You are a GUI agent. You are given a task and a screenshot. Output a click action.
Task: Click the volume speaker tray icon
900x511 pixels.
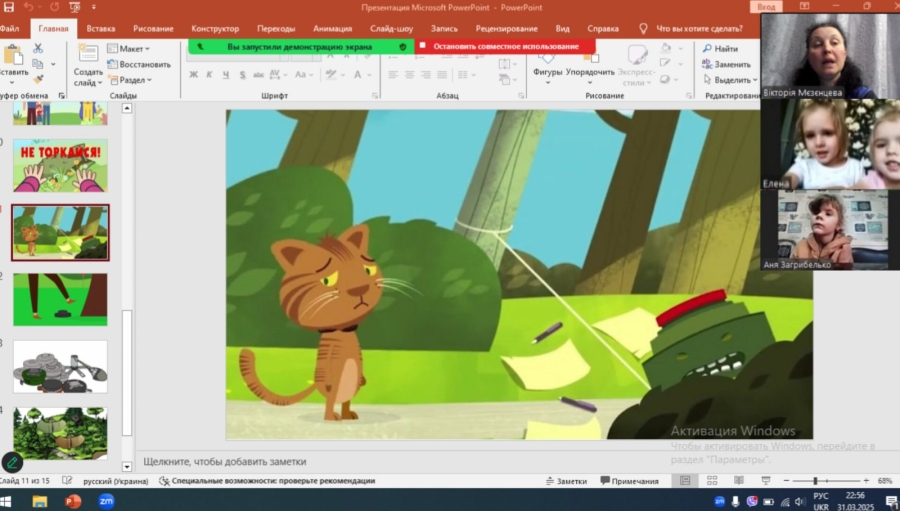click(x=800, y=502)
